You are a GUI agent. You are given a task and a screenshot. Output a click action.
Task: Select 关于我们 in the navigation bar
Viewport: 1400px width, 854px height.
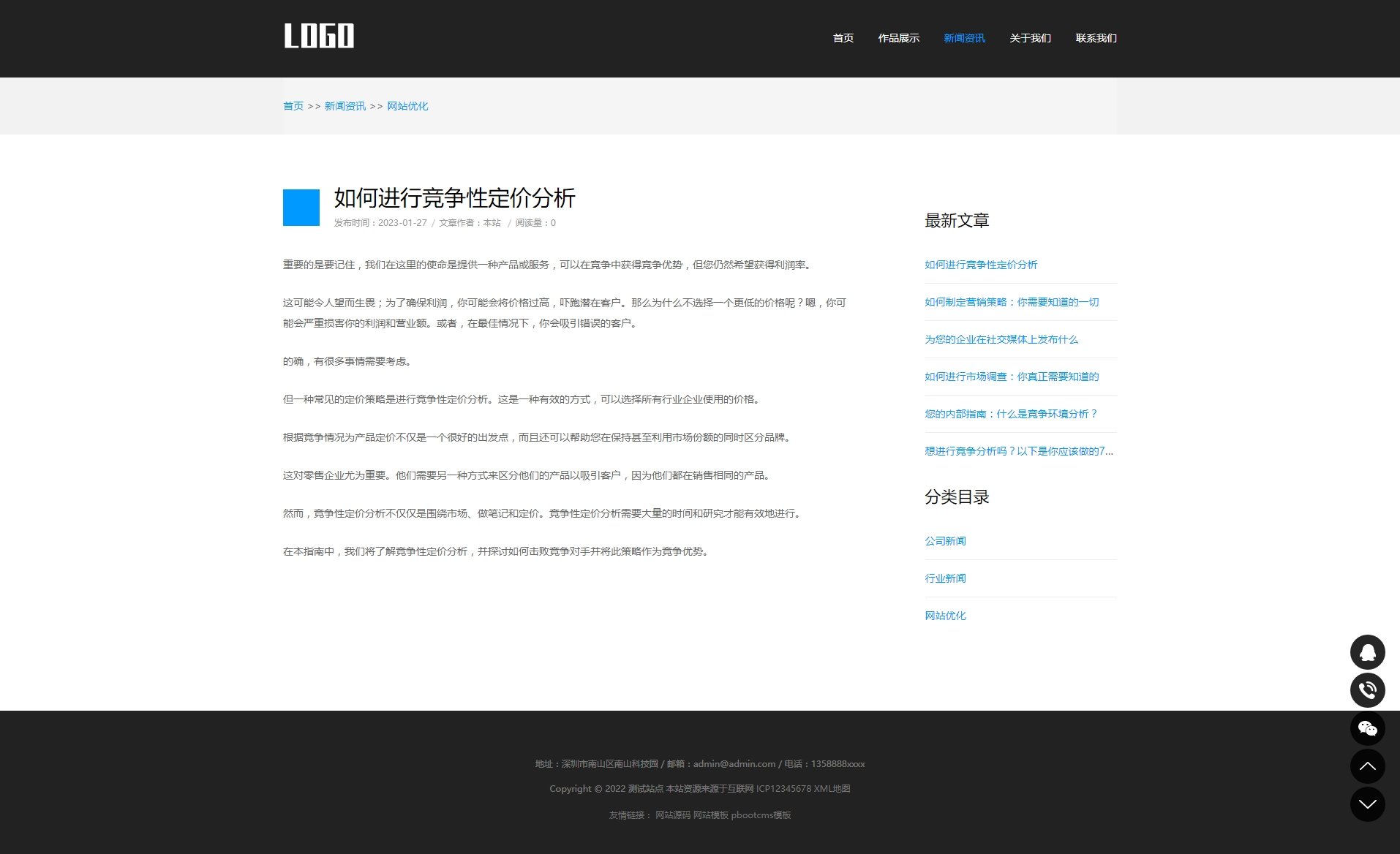[1030, 38]
